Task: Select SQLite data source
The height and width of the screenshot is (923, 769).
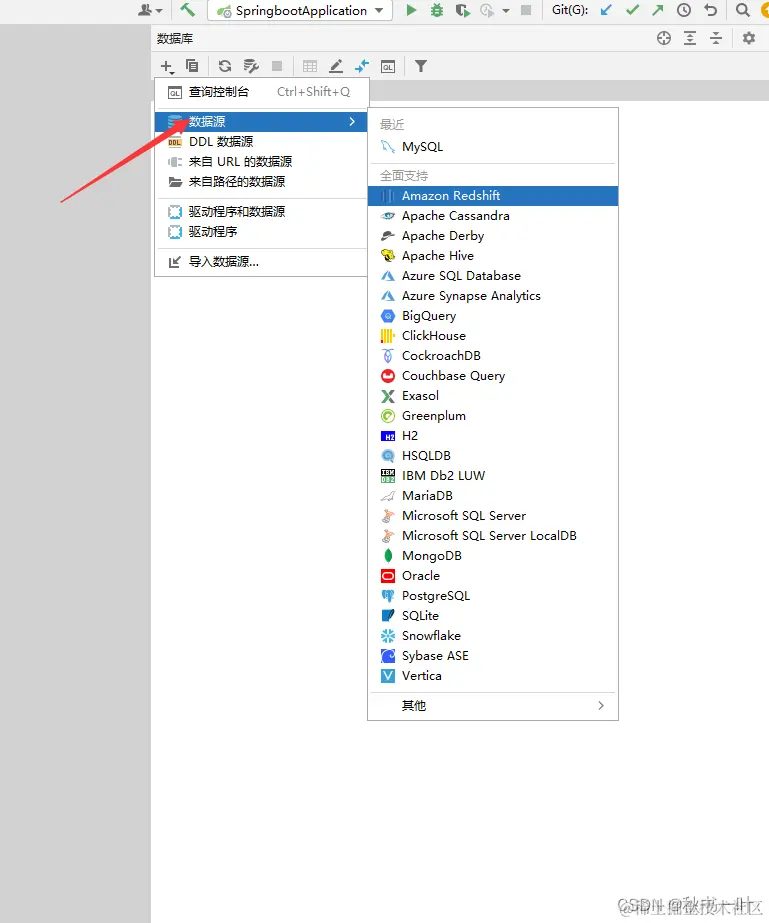Action: point(493,616)
